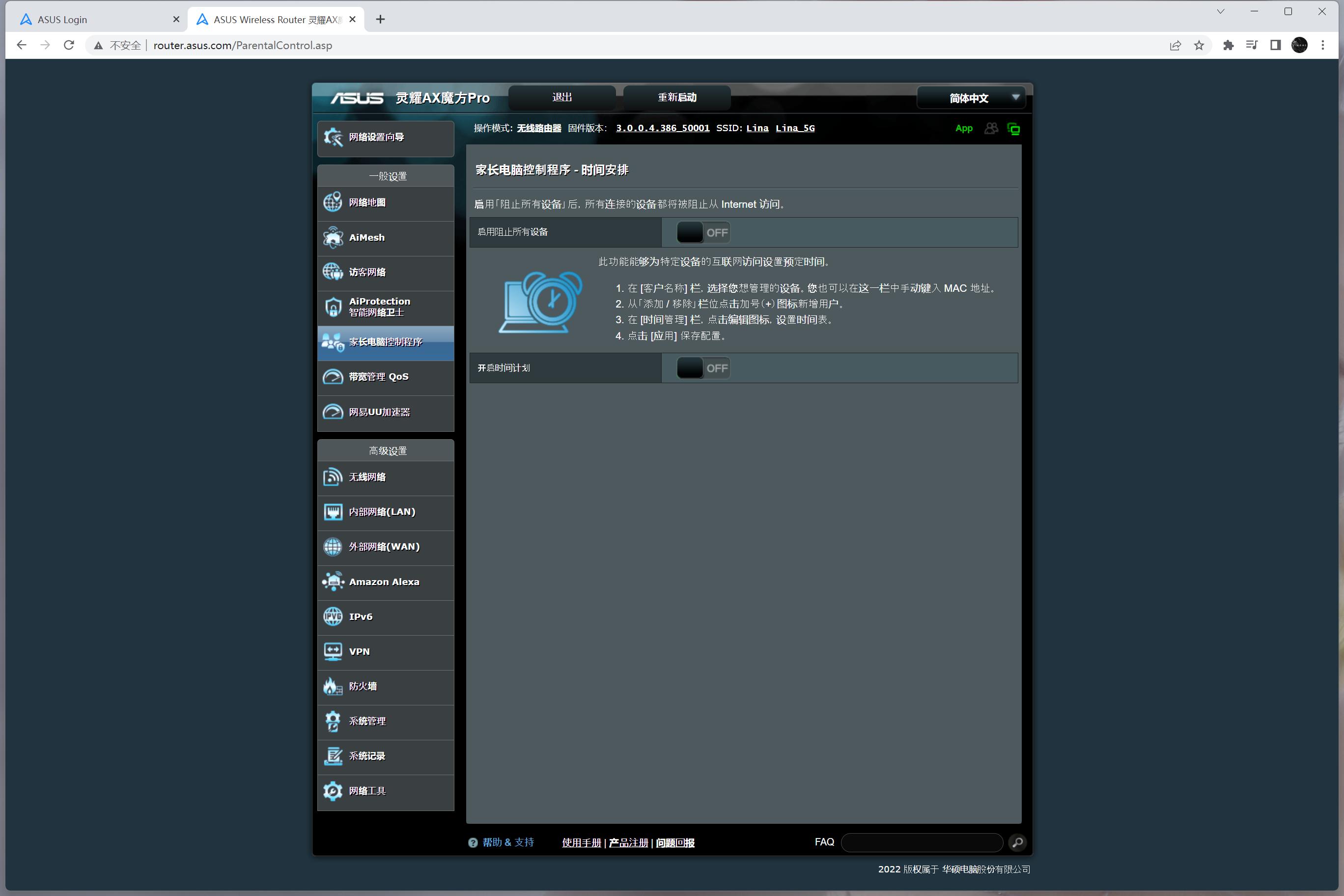
Task: Click the FAQ search input field
Action: coord(922,842)
